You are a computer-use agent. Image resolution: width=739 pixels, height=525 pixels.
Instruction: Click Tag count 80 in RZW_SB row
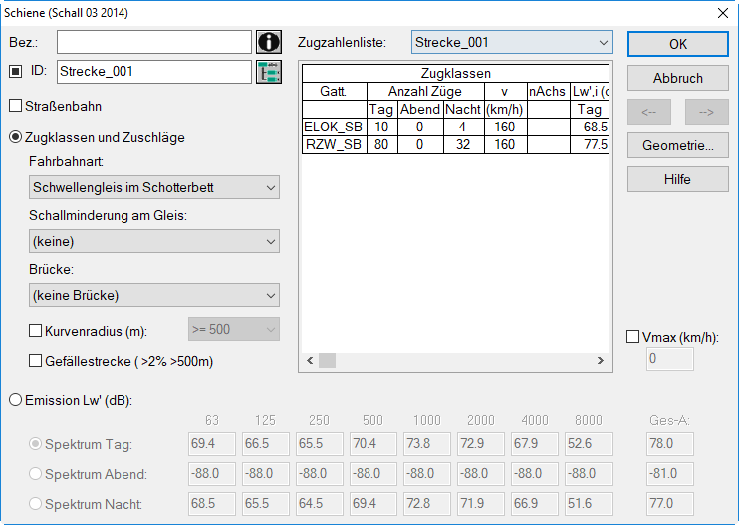[382, 144]
